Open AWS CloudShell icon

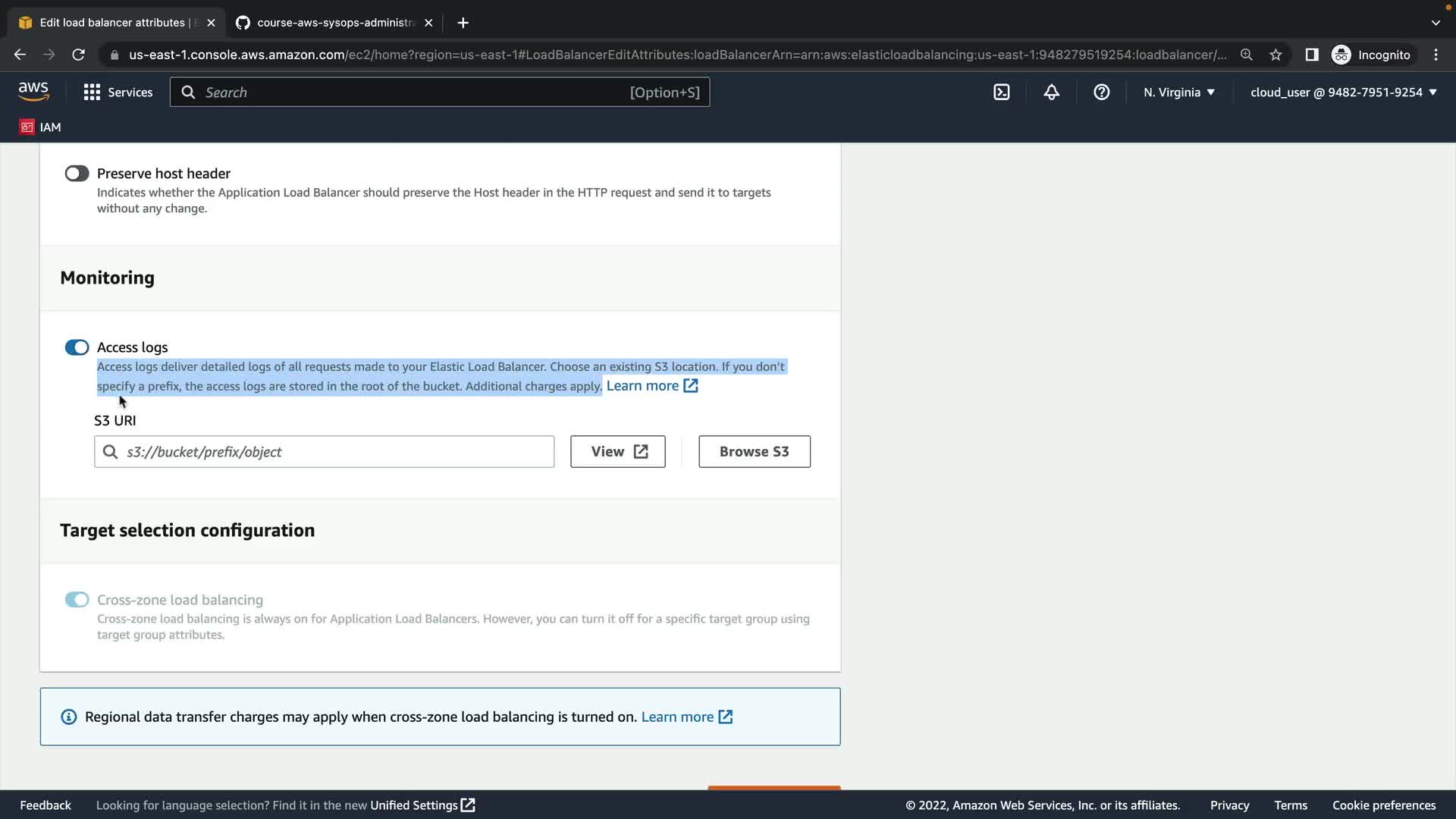point(1001,92)
